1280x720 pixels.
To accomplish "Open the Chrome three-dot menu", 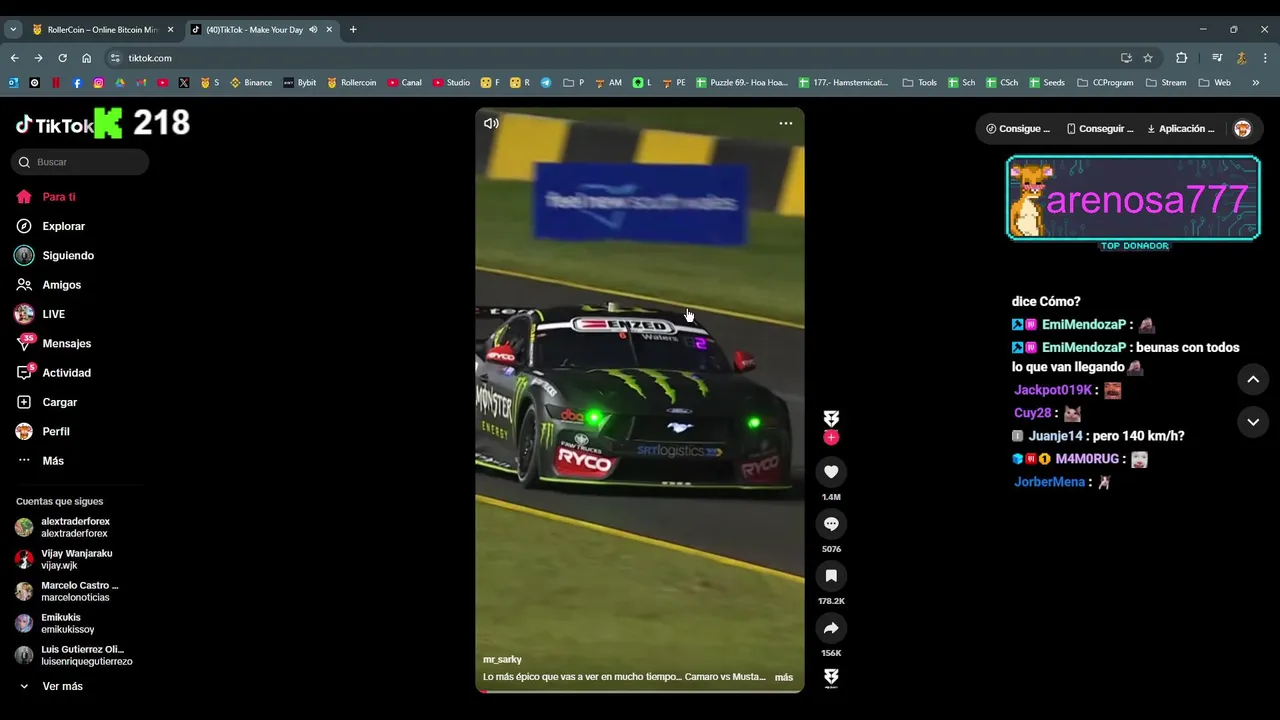I will coord(1265,58).
